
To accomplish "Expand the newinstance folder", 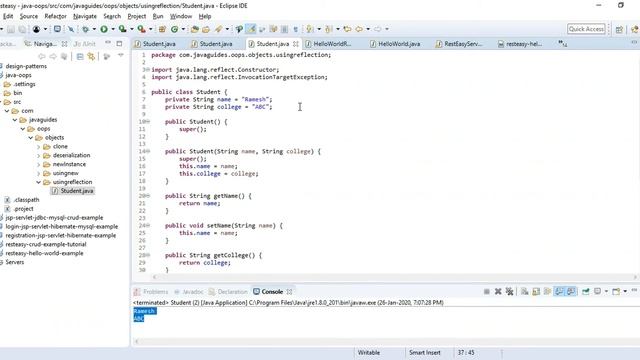I will [x=39, y=164].
